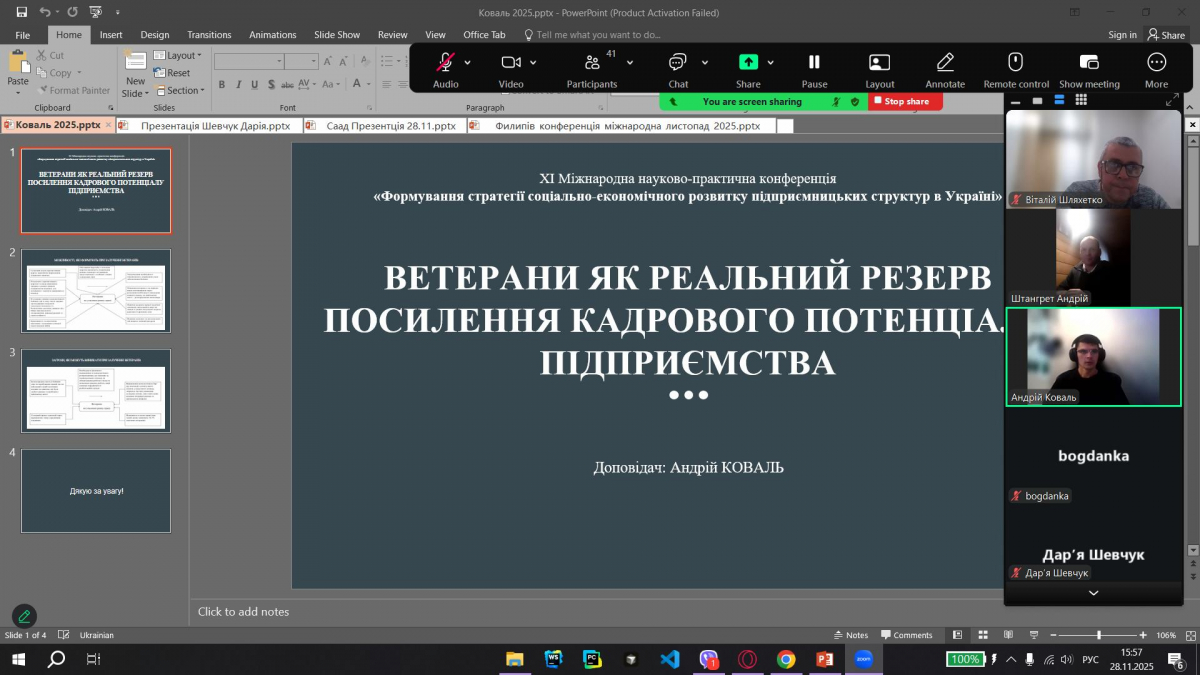Viewport: 1200px width, 675px height.
Task: Select slide 4 thumbnail 'Дякую за увагу!'
Action: (x=95, y=491)
